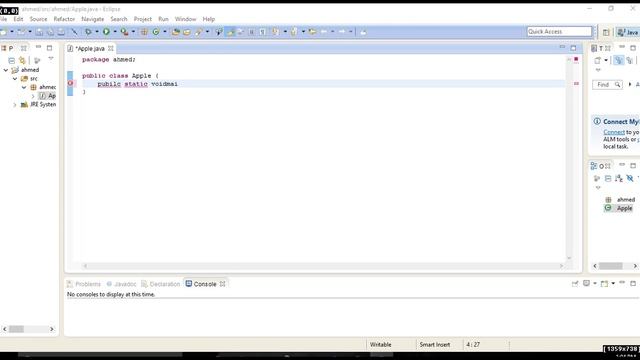Click the Open Perspective icon
Image resolution: width=640 pixels, height=360 pixels.
tap(606, 32)
